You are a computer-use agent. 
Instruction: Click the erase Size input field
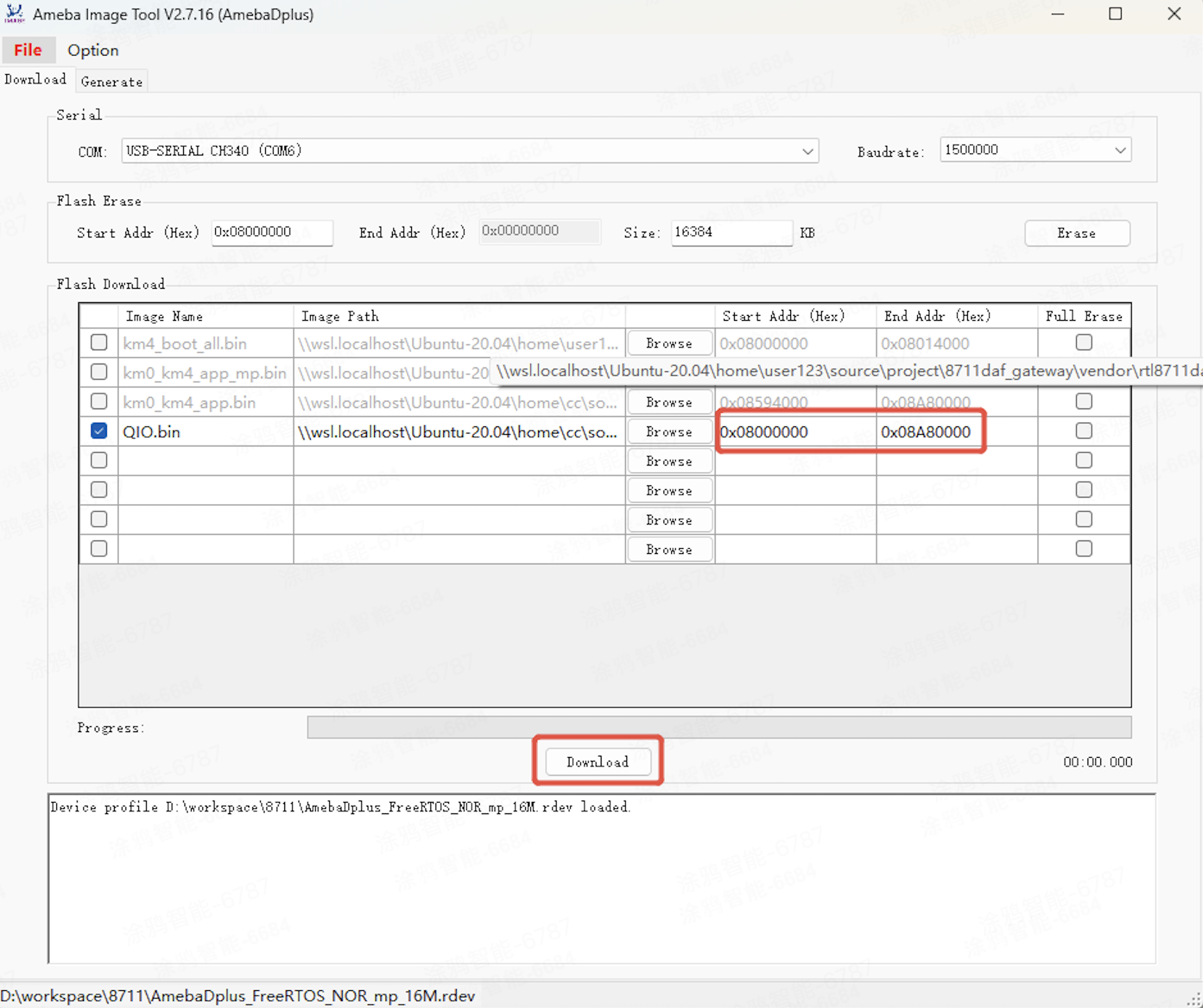[730, 232]
